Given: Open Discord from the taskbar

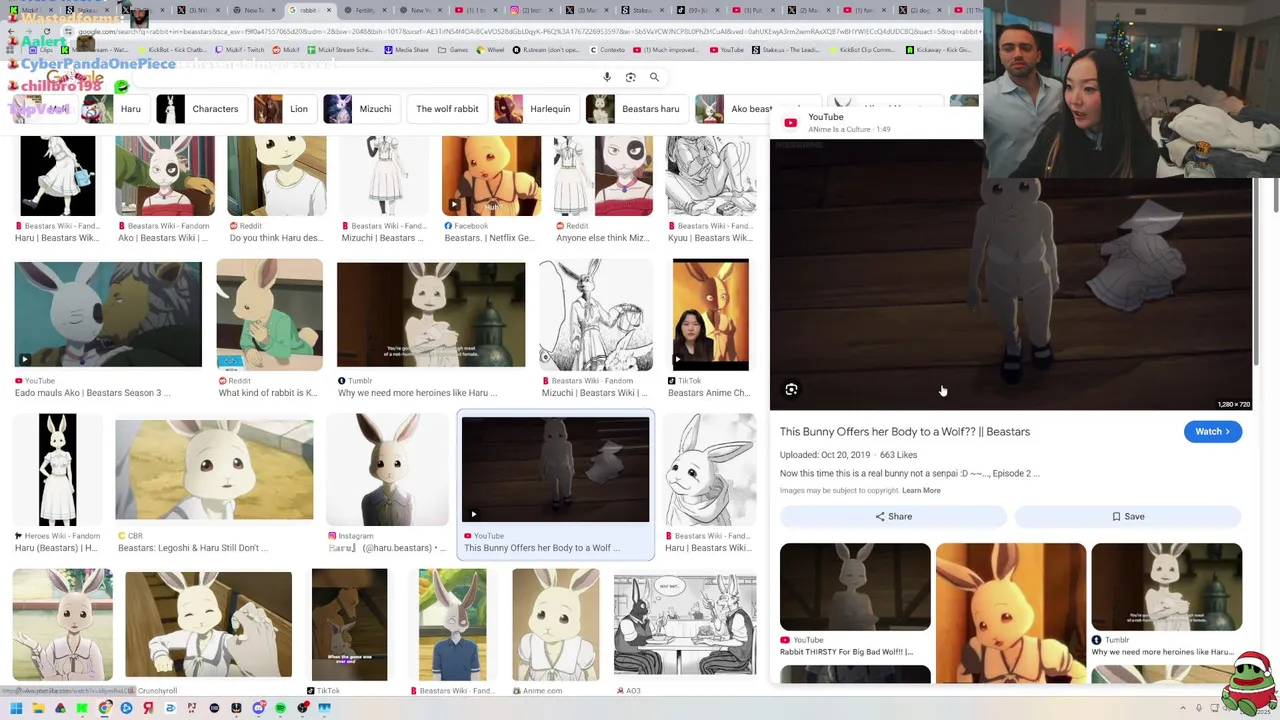Looking at the screenshot, I should pos(258,708).
